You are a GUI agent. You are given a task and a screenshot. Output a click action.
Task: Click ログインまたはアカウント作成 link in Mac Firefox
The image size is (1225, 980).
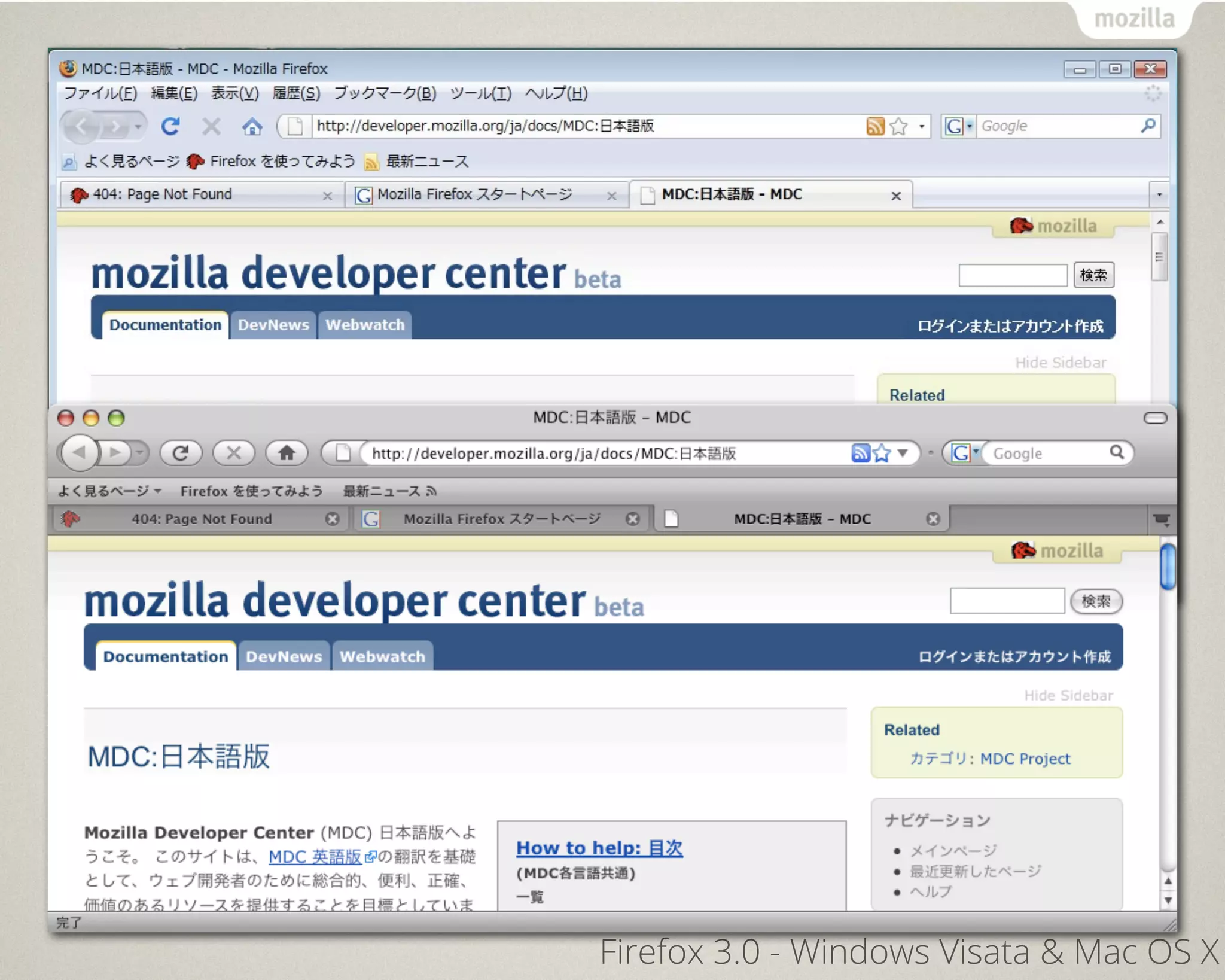[1014, 657]
